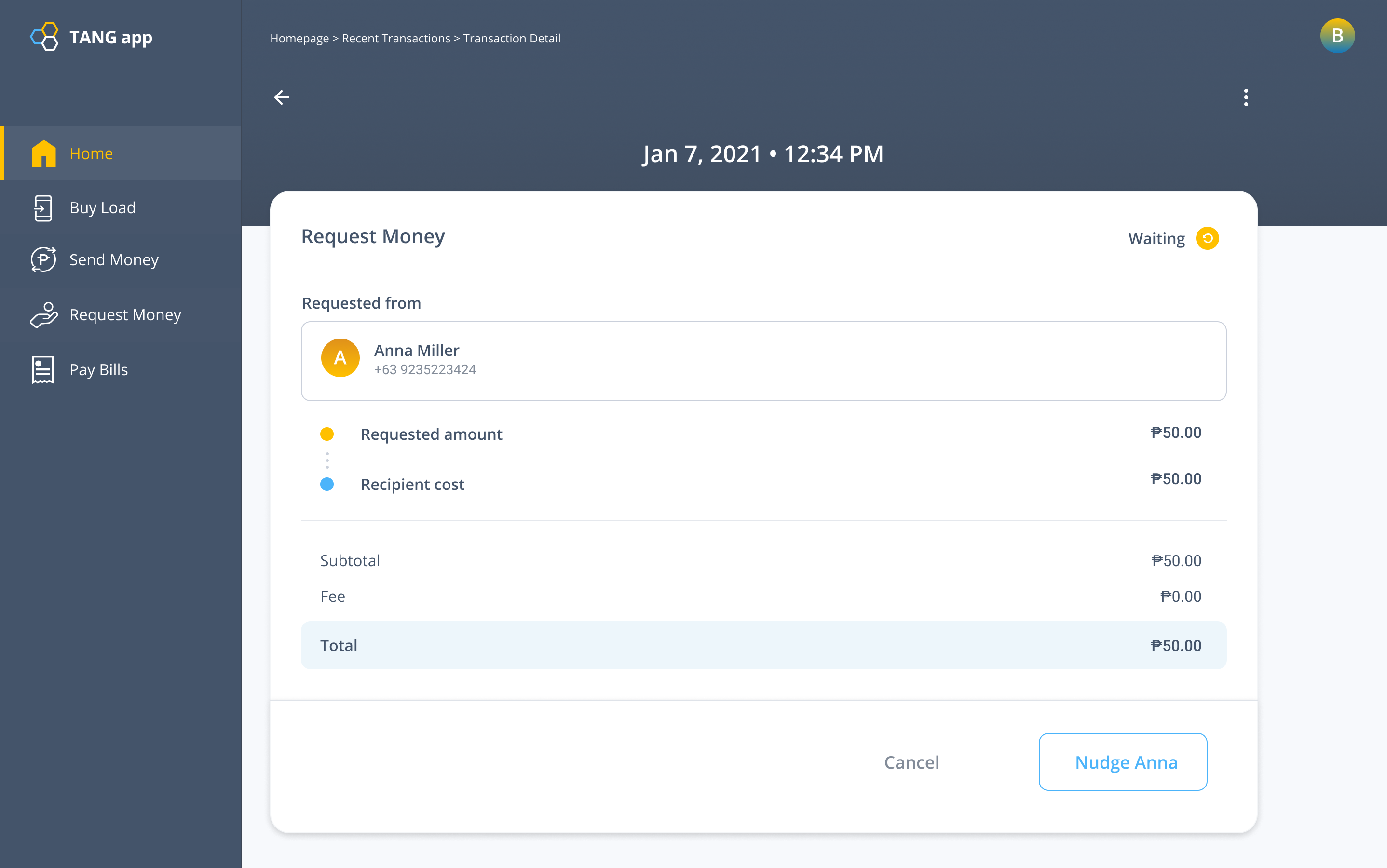Click the Recipient cost ₱50.00 value
Viewport: 1387px width, 868px height.
click(1176, 479)
